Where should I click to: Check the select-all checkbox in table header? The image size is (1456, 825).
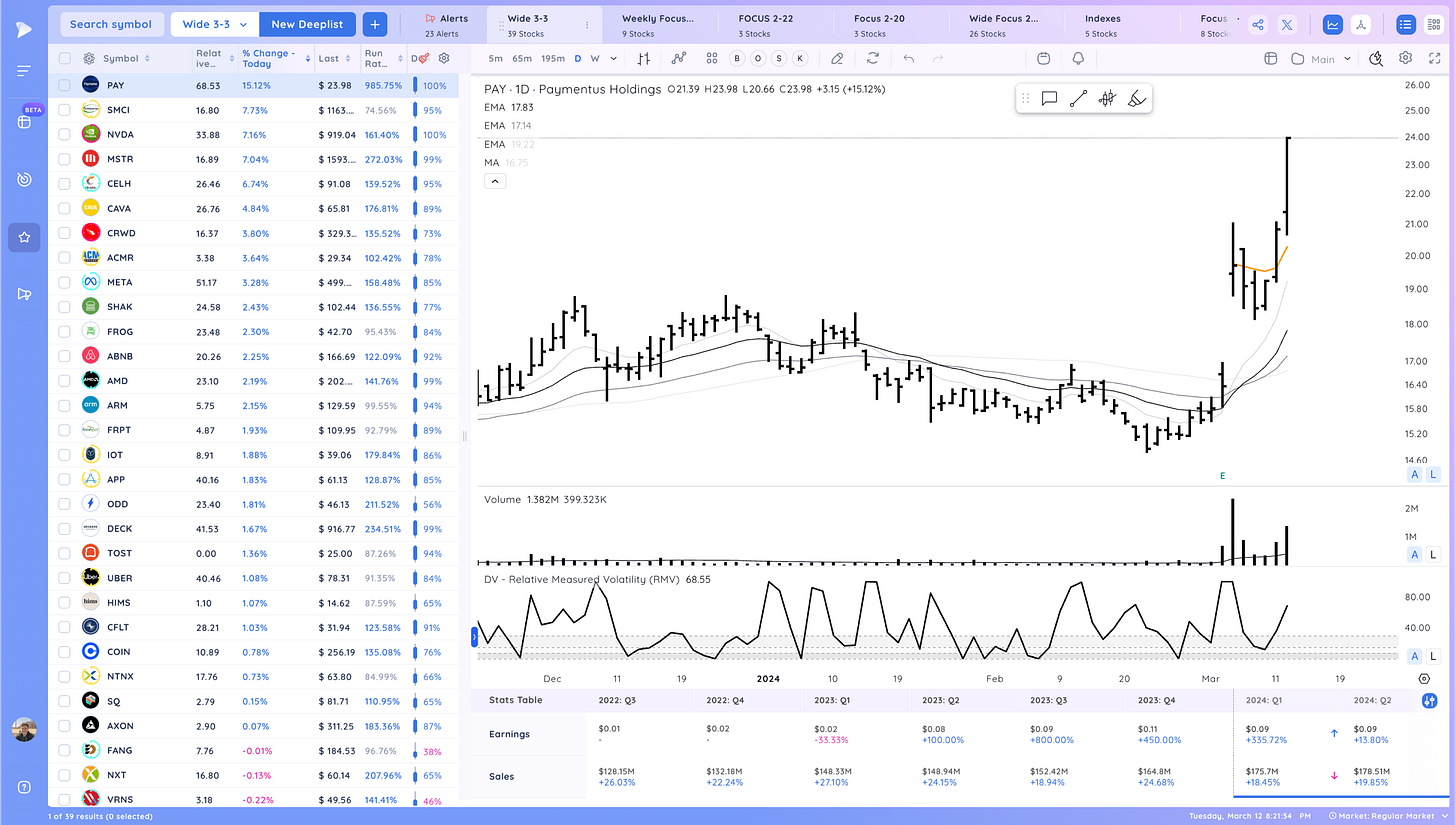(x=64, y=59)
